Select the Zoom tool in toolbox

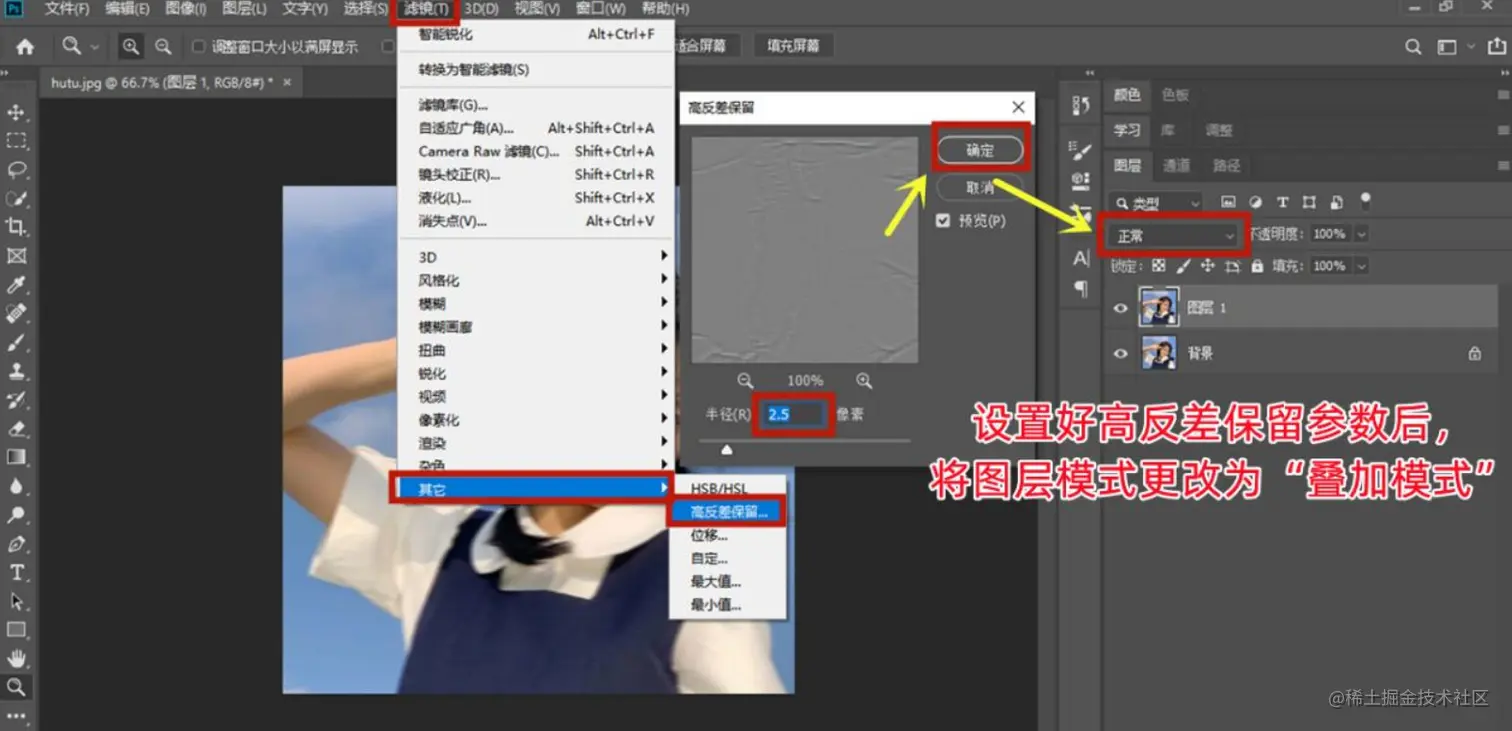point(17,687)
